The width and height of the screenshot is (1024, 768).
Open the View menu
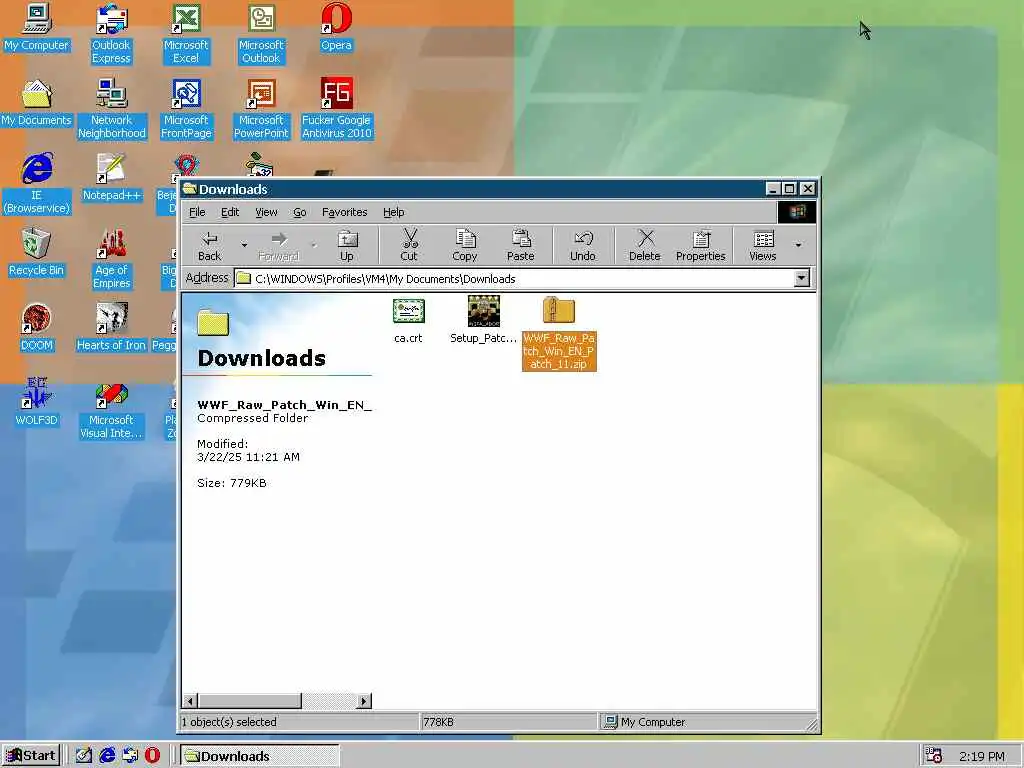[x=266, y=212]
